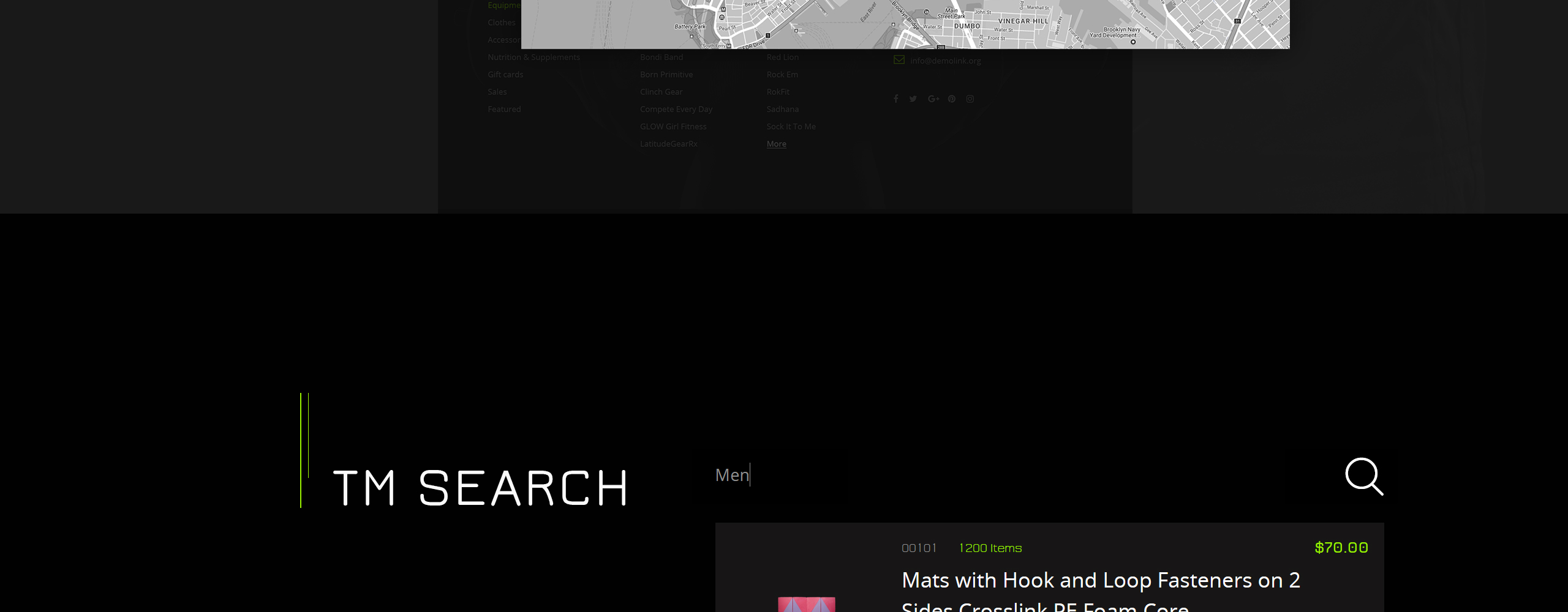Image resolution: width=1568 pixels, height=612 pixels.
Task: Click the email envelope icon
Action: pos(899,60)
